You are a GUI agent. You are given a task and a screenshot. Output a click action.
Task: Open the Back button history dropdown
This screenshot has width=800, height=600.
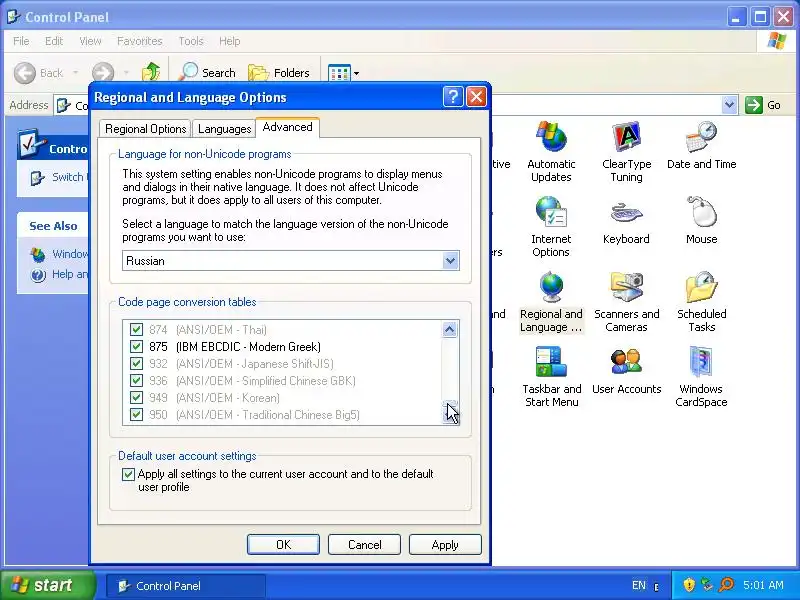76,73
